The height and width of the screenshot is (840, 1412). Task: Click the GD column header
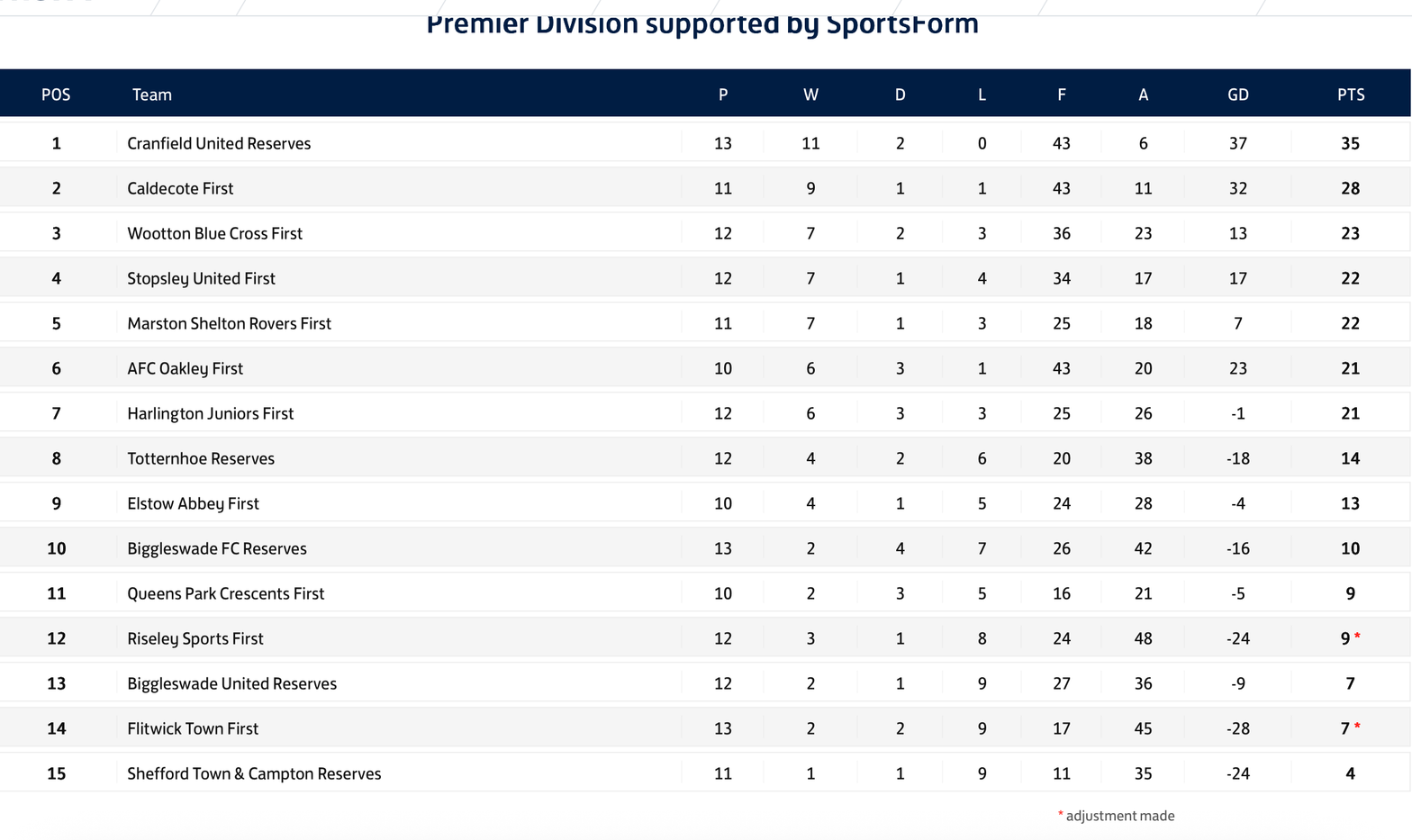click(x=1237, y=95)
